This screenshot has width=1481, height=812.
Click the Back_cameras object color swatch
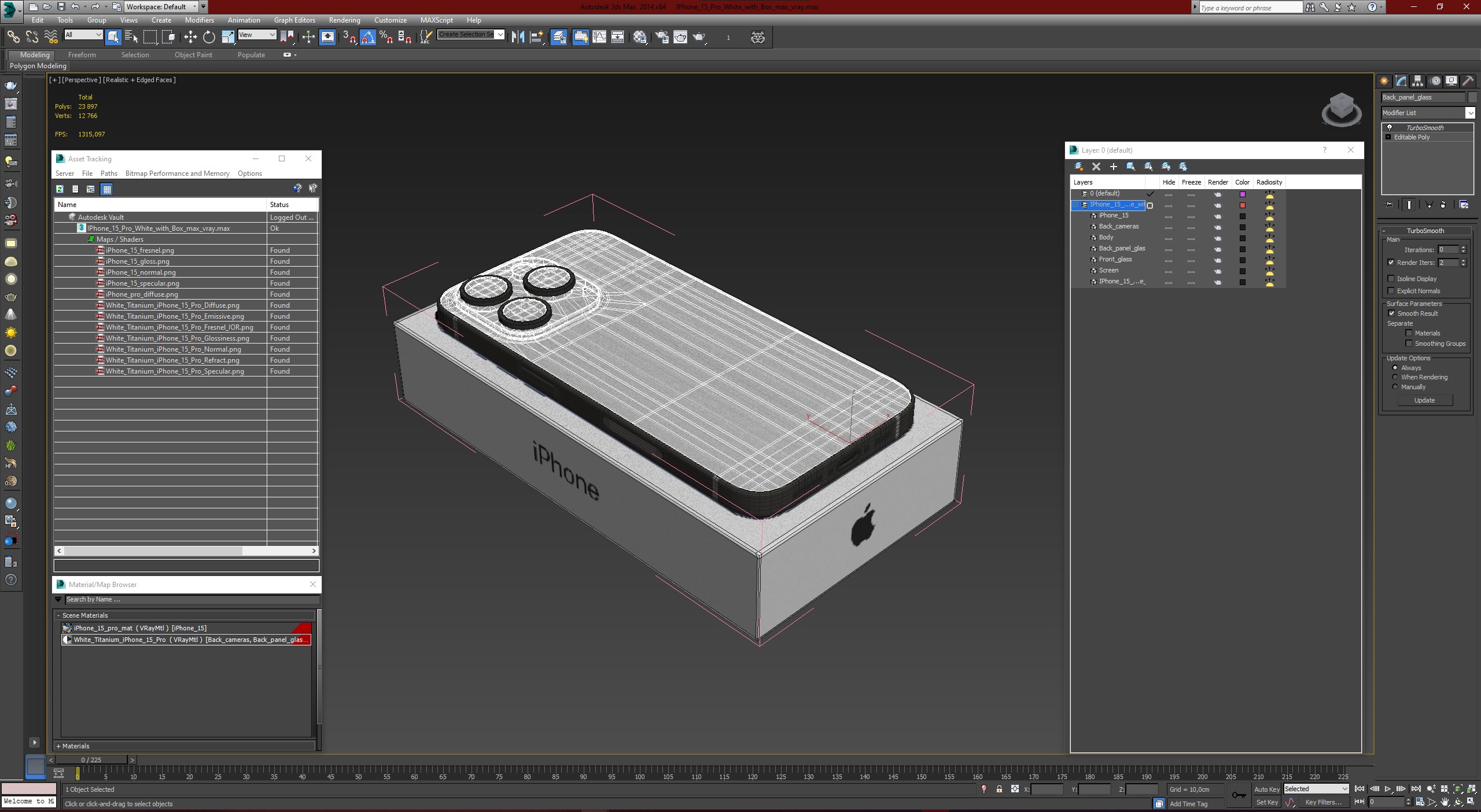pos(1242,227)
